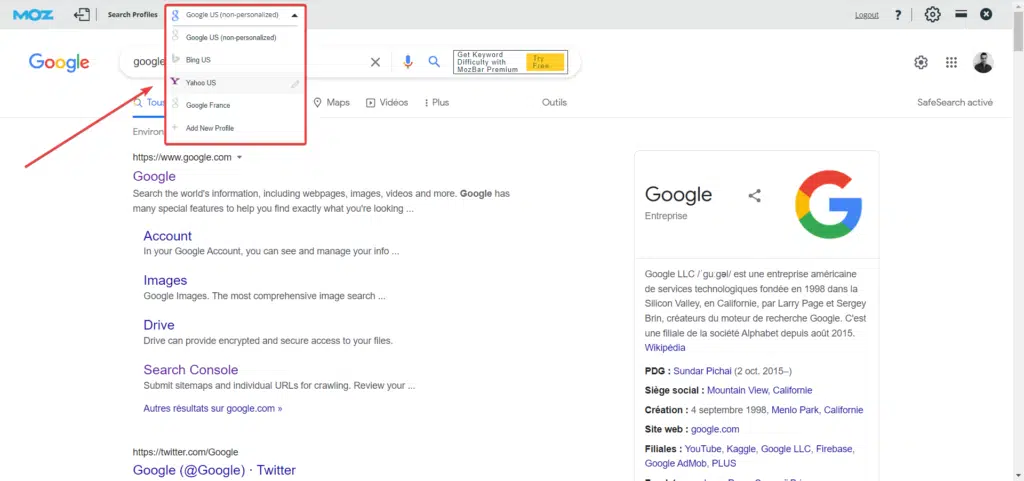Click the MozBar export/page analysis icon

(x=82, y=14)
